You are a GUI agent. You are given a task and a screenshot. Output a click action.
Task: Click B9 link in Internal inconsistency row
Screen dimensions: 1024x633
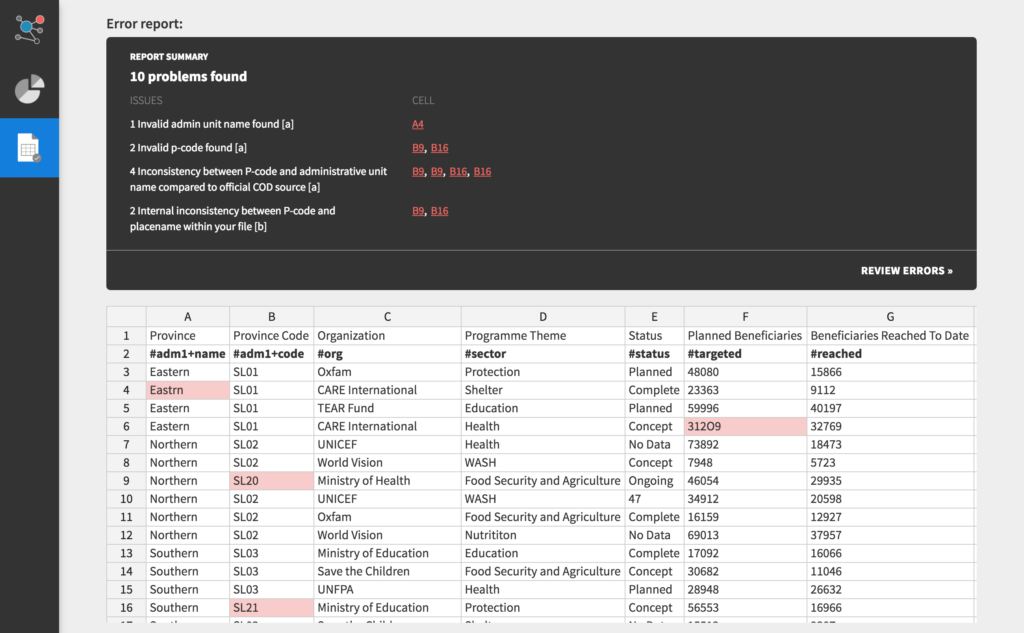[418, 211]
